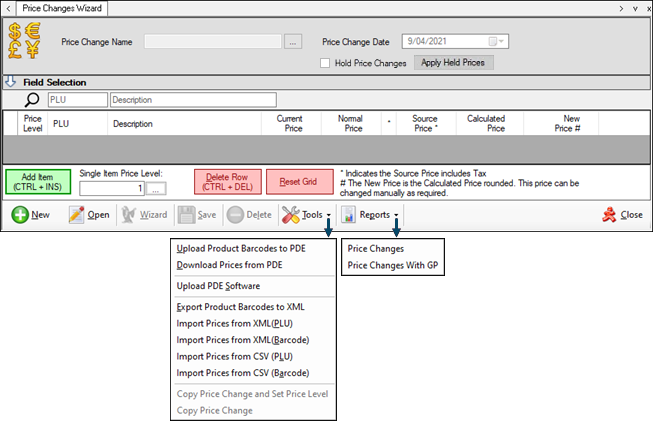Viewport: 653px width, 421px height.
Task: Collapse Field Selection with the arrow icon
Action: (10, 82)
